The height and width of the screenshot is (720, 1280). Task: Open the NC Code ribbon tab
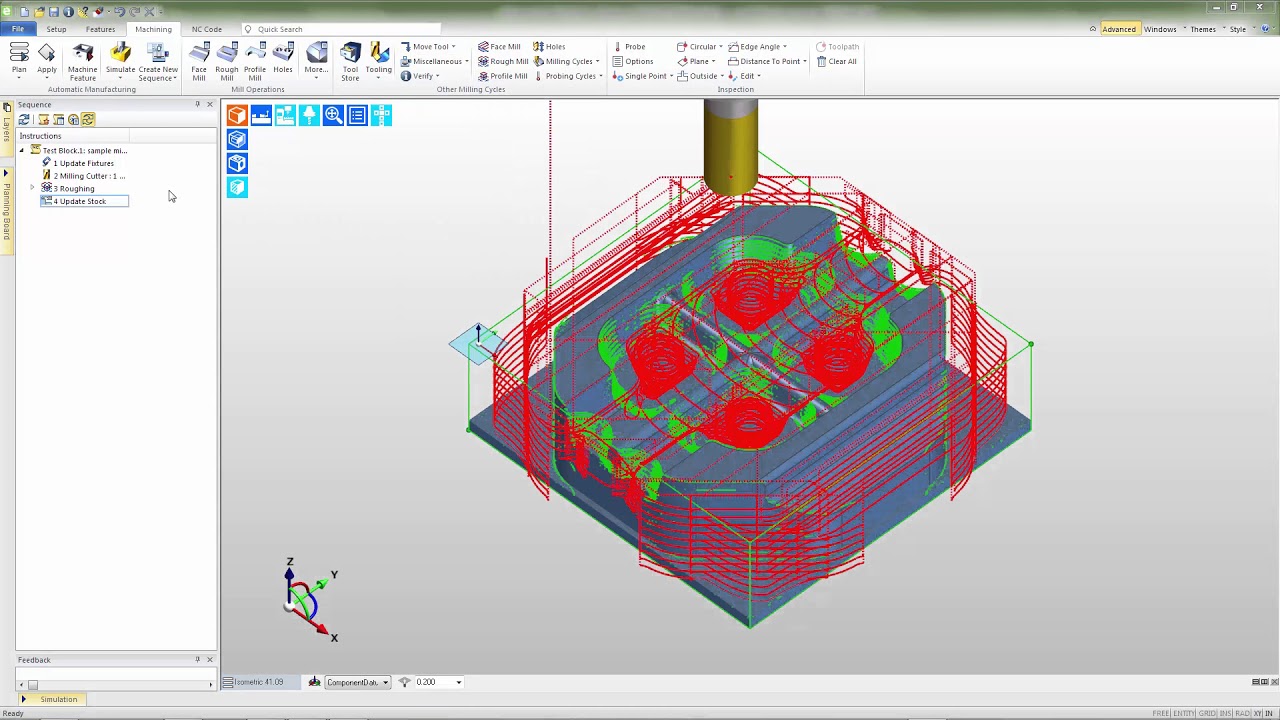207,29
